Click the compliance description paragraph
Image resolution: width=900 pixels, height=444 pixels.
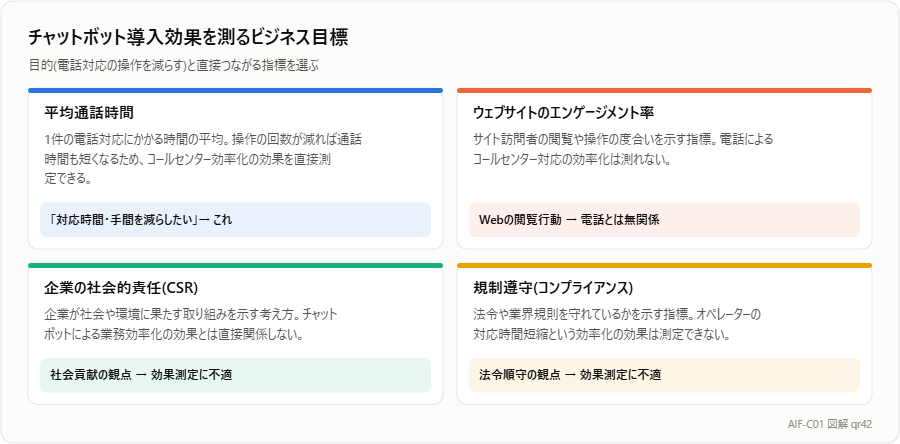(617, 325)
